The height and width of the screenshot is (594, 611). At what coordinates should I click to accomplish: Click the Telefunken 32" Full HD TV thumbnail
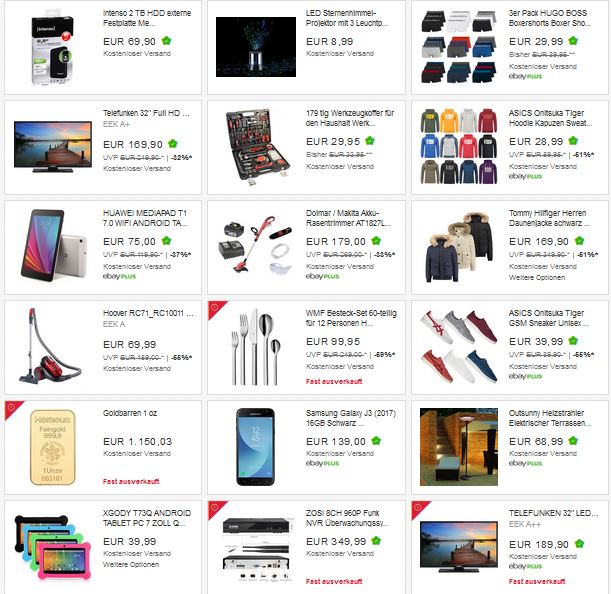(53, 147)
